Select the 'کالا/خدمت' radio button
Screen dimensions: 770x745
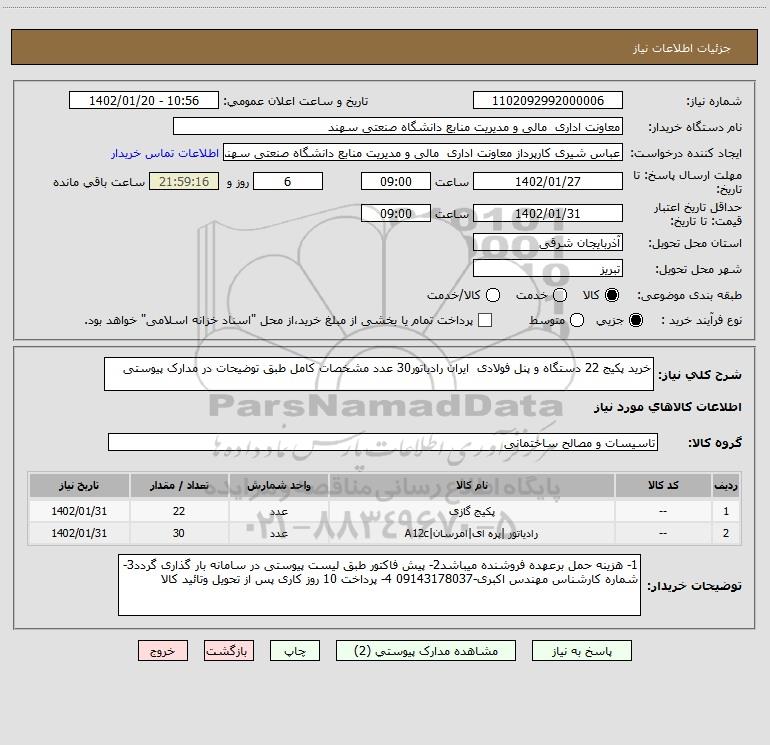pos(493,295)
